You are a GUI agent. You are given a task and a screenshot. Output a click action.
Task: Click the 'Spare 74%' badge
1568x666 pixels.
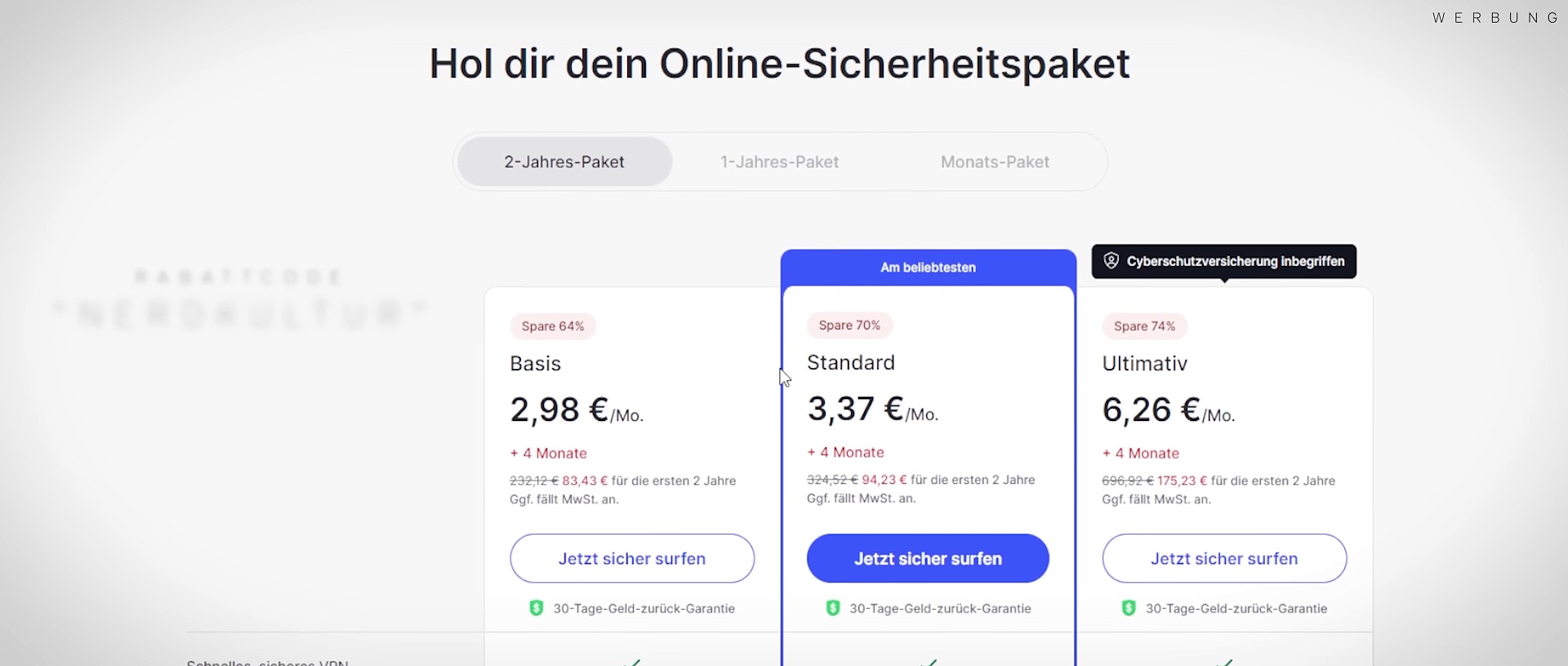[1144, 326]
